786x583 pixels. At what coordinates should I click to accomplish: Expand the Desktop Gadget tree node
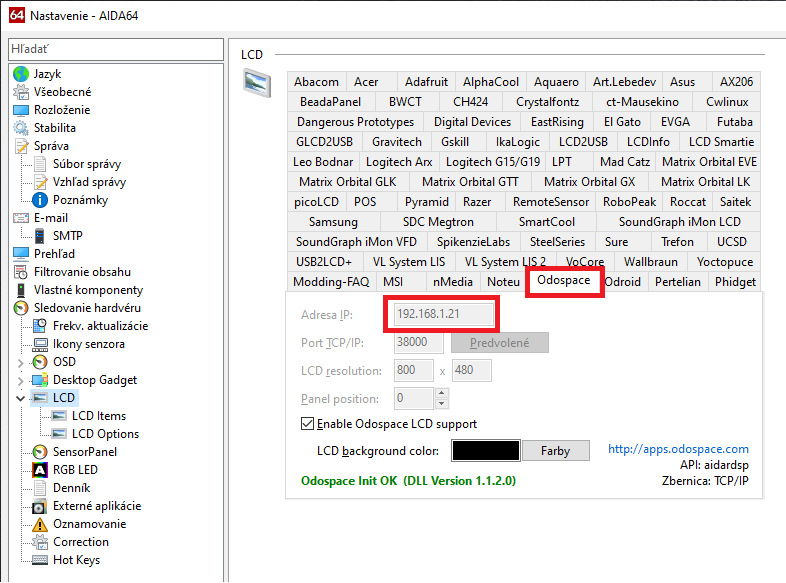tap(21, 380)
